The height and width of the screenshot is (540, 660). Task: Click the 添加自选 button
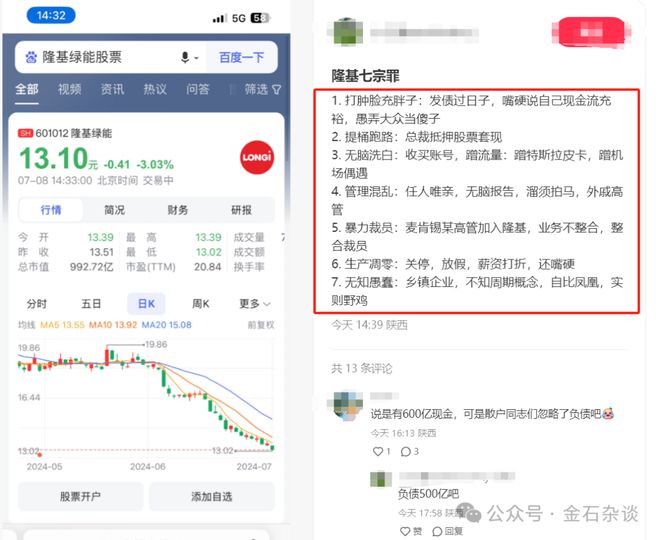[212, 497]
